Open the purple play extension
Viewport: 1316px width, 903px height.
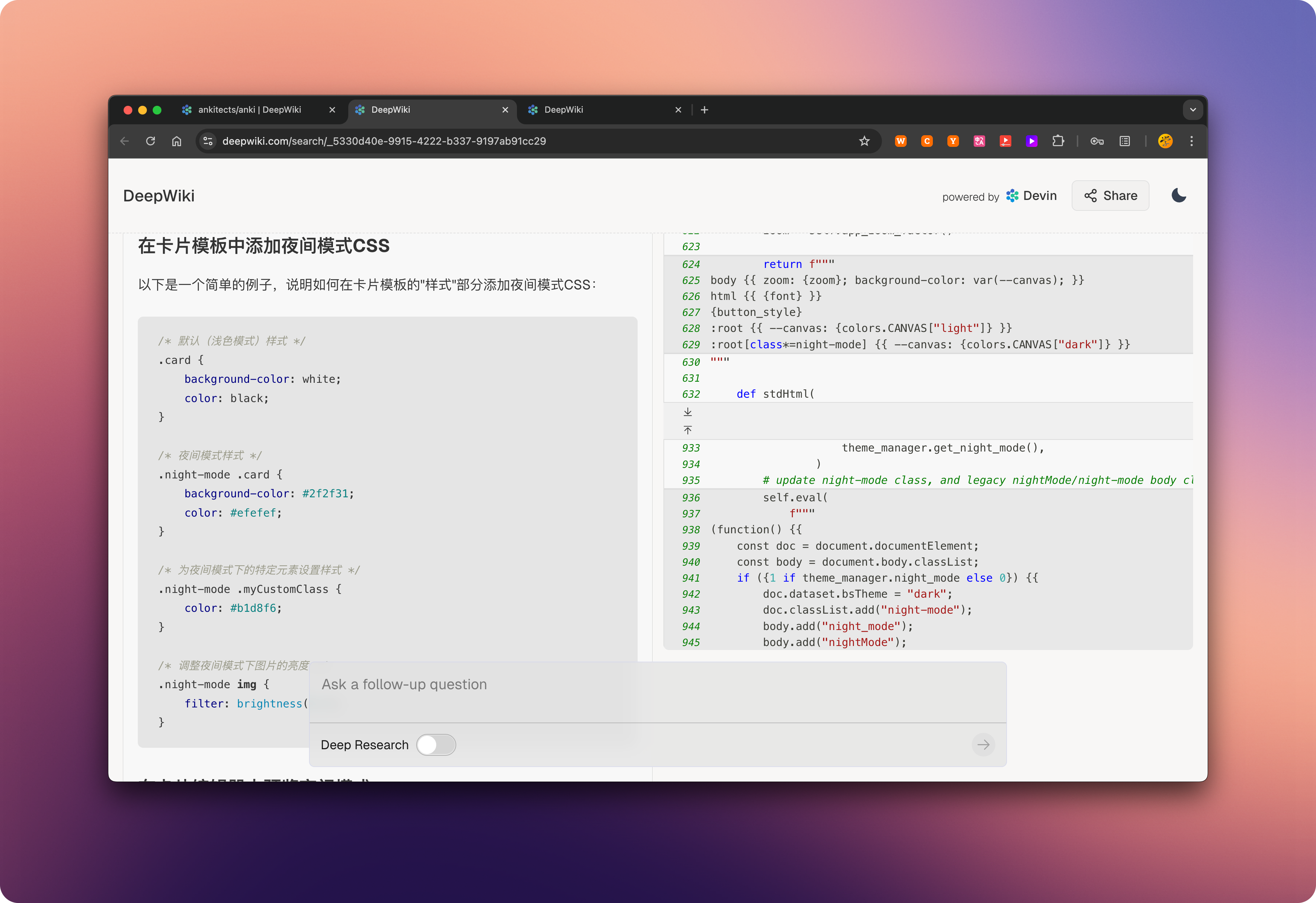pos(1032,141)
